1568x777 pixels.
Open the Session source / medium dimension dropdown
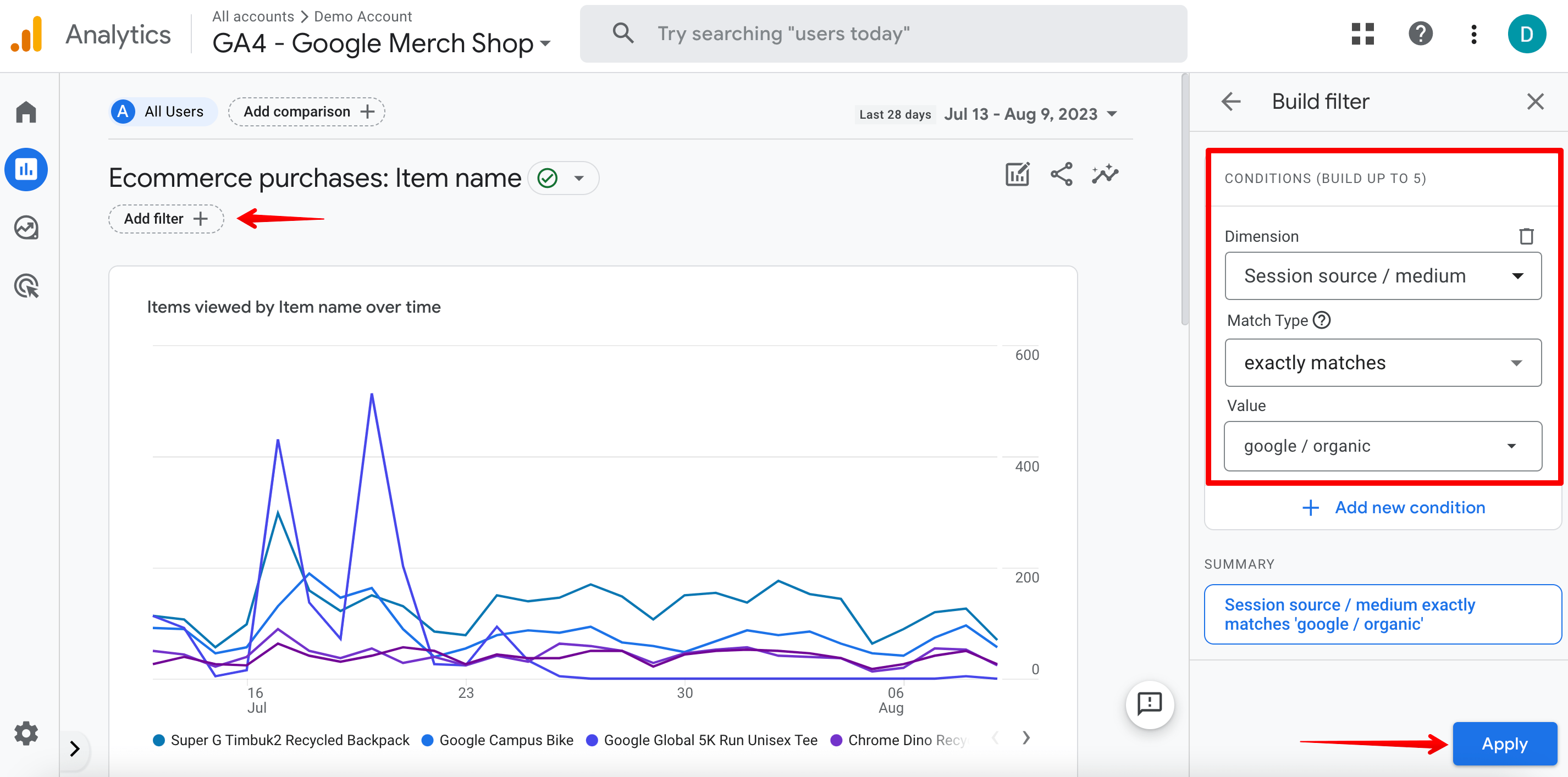click(1383, 276)
